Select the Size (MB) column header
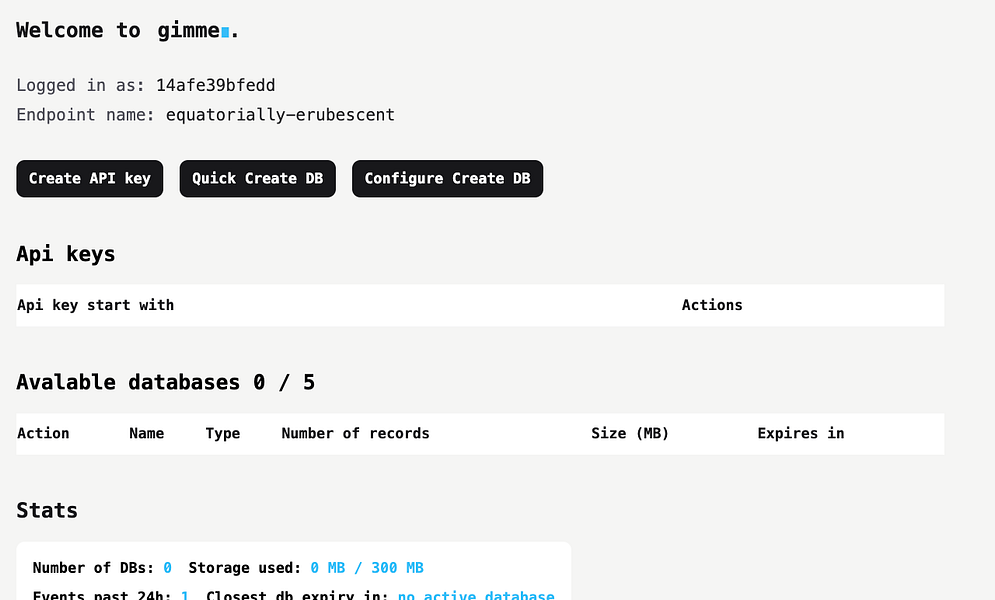 (x=630, y=433)
